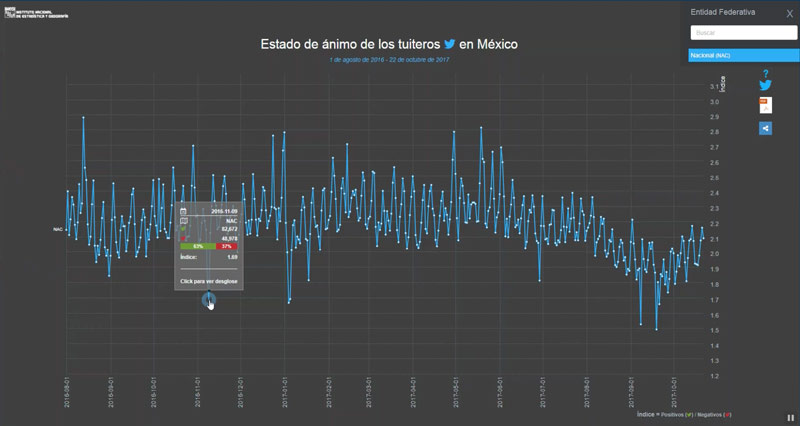Click the y-axis value 1.5
800x426 pixels.
coord(714,331)
